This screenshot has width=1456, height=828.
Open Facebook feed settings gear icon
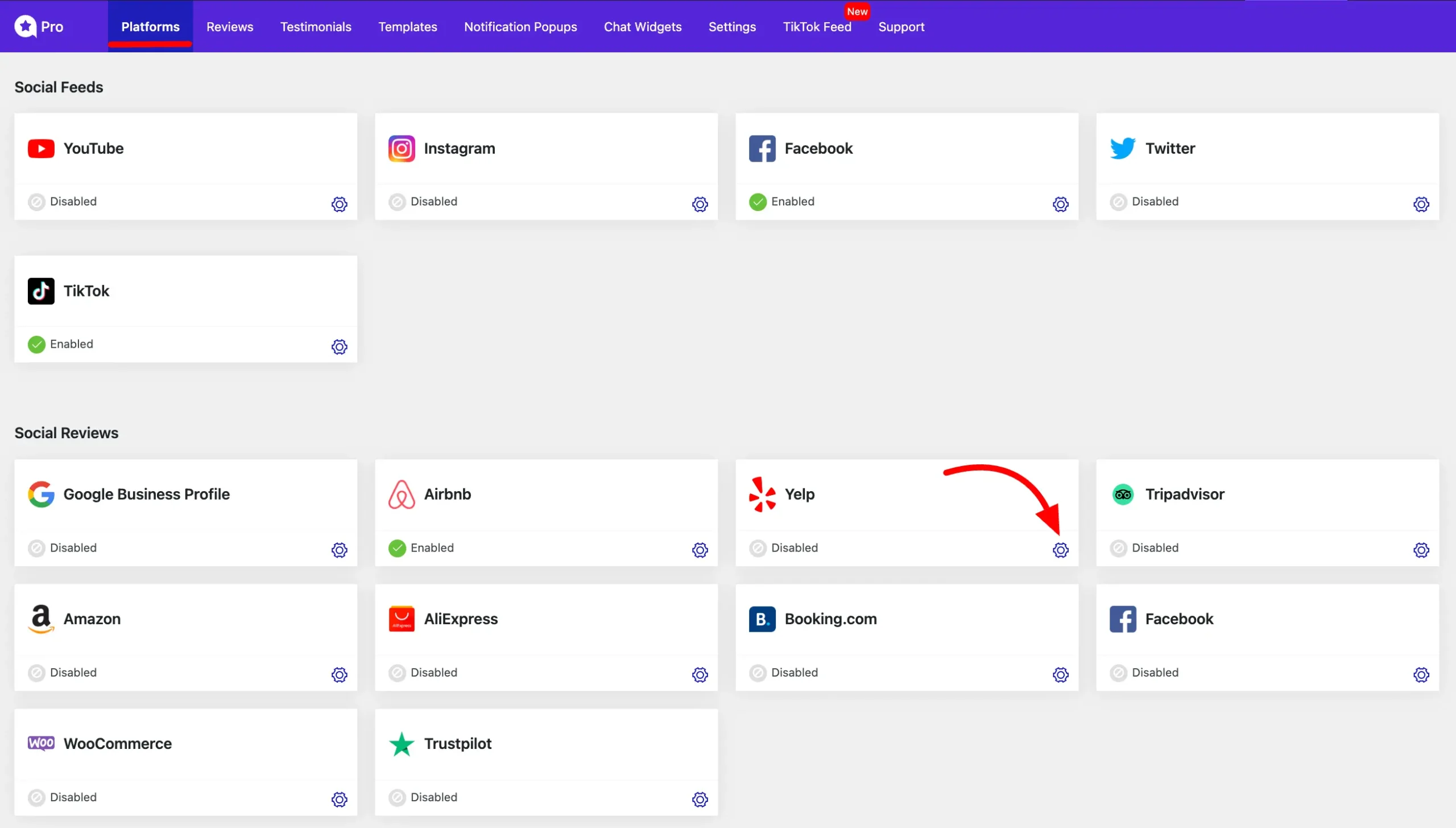1060,204
